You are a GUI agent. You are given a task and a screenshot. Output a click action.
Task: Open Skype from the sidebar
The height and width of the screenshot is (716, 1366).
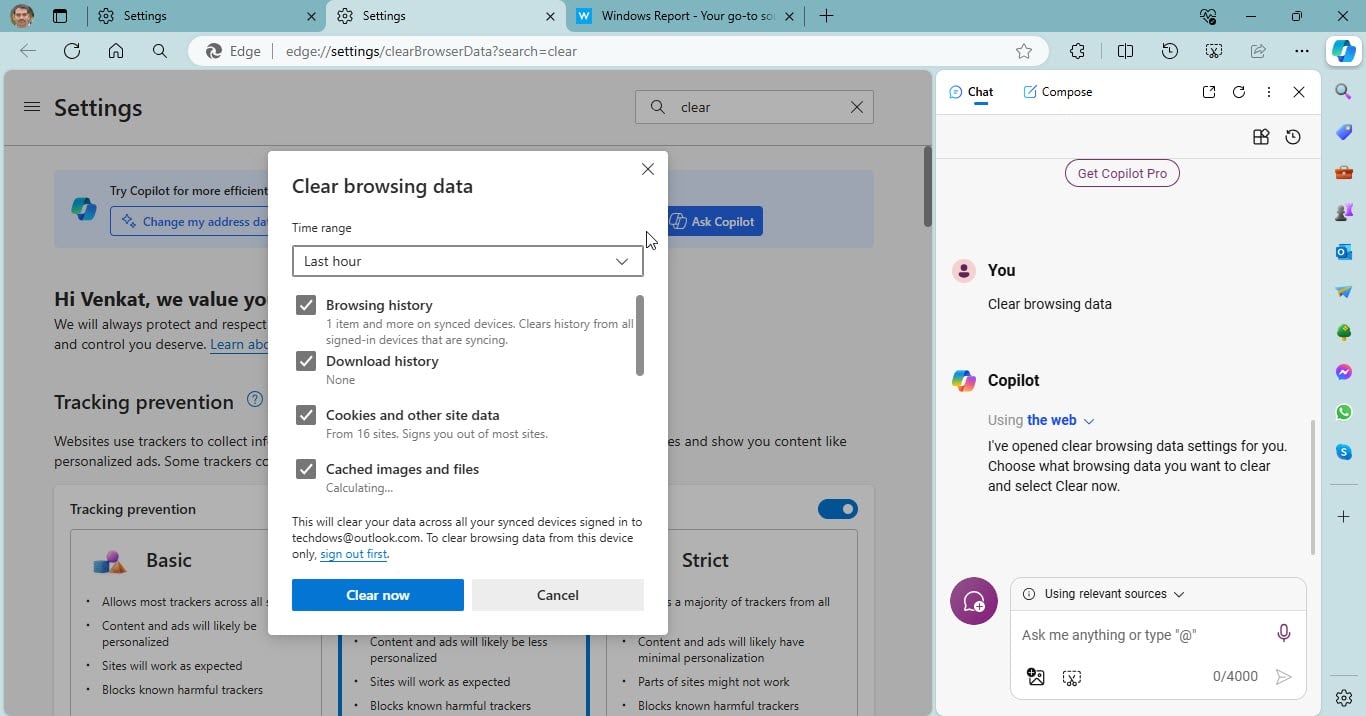[x=1343, y=452]
